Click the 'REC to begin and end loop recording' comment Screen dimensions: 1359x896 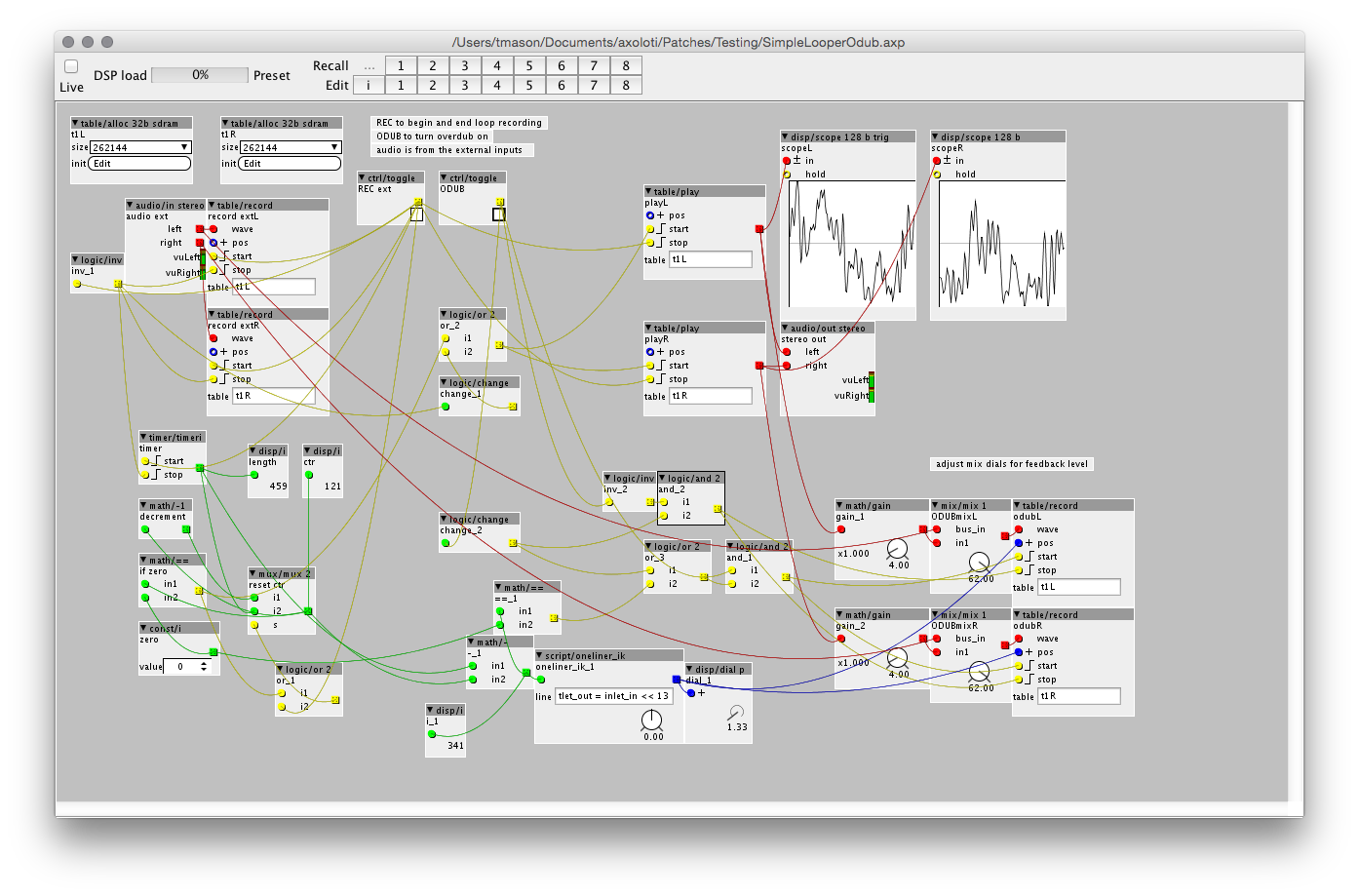tap(459, 123)
